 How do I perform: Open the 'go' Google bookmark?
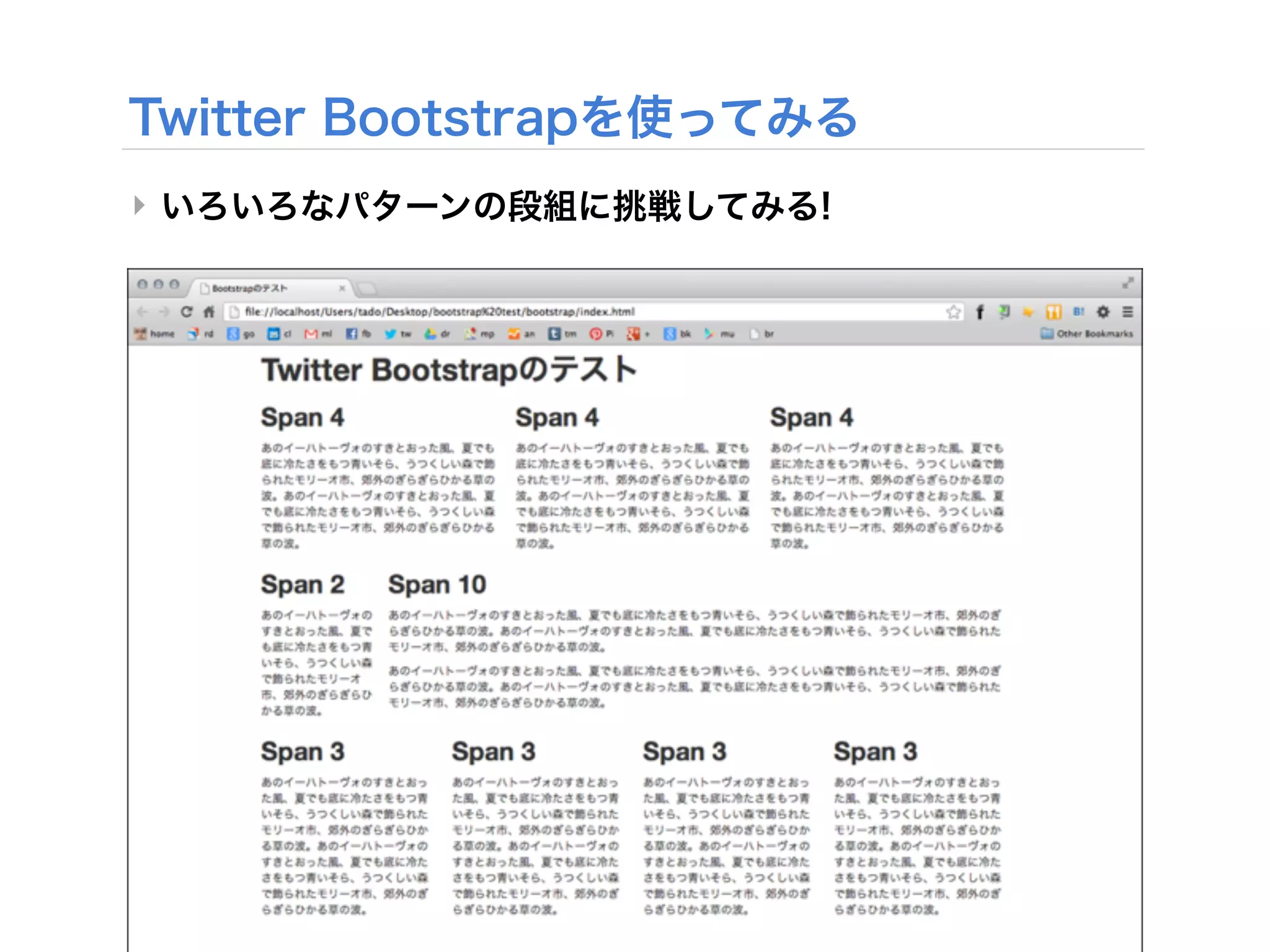(x=241, y=334)
